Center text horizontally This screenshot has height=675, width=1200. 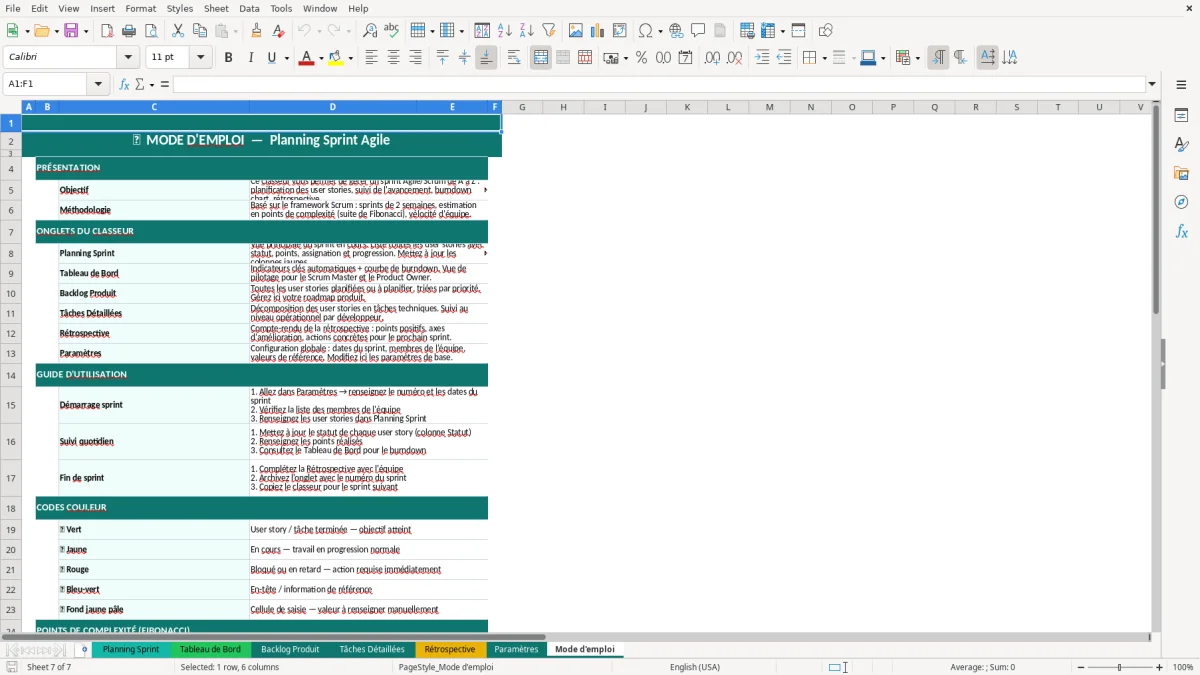pyautogui.click(x=393, y=58)
